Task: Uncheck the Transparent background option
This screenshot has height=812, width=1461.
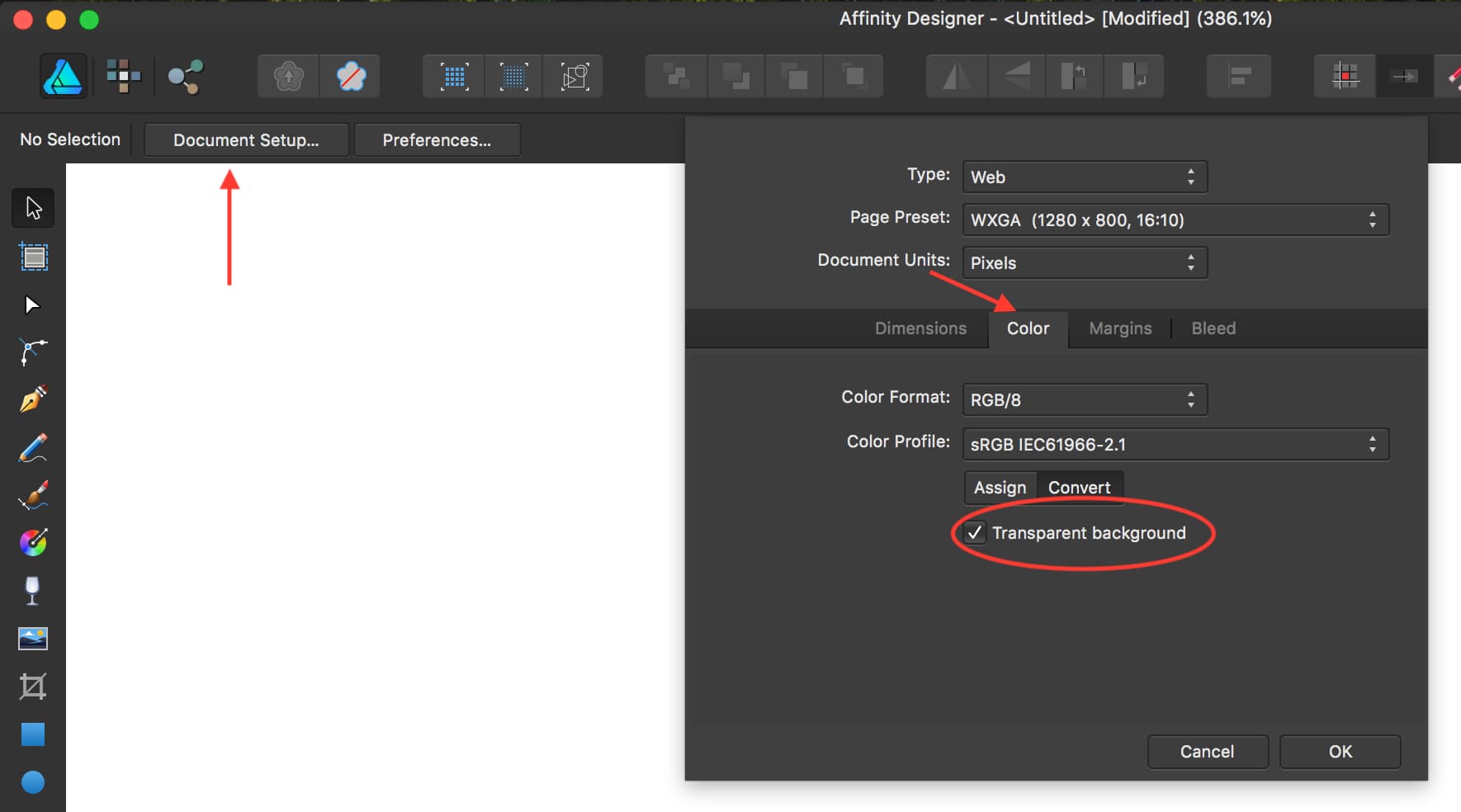Action: click(x=976, y=532)
